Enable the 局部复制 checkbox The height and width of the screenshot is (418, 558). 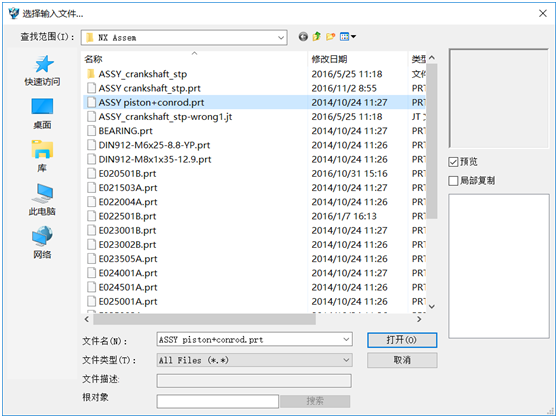tap(453, 181)
